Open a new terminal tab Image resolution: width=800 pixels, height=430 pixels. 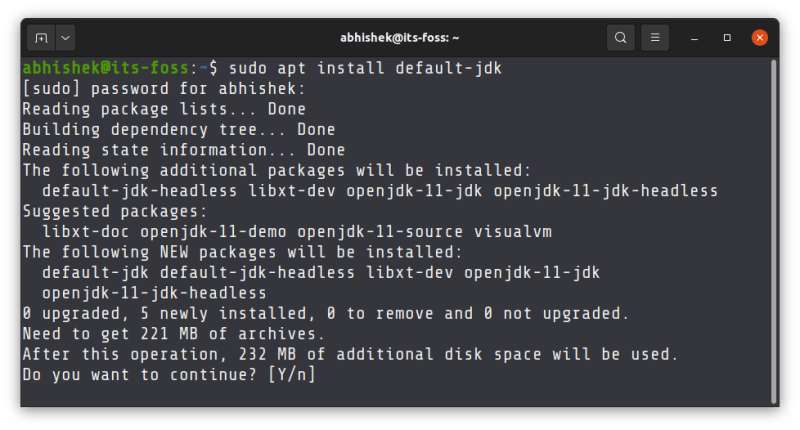coord(41,38)
